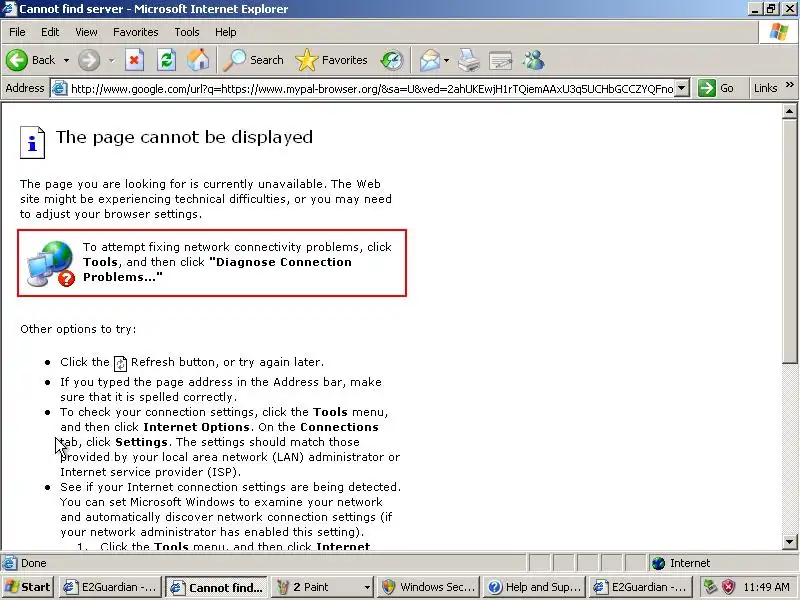800x600 pixels.
Task: Open the Windows Start button
Action: (28, 587)
